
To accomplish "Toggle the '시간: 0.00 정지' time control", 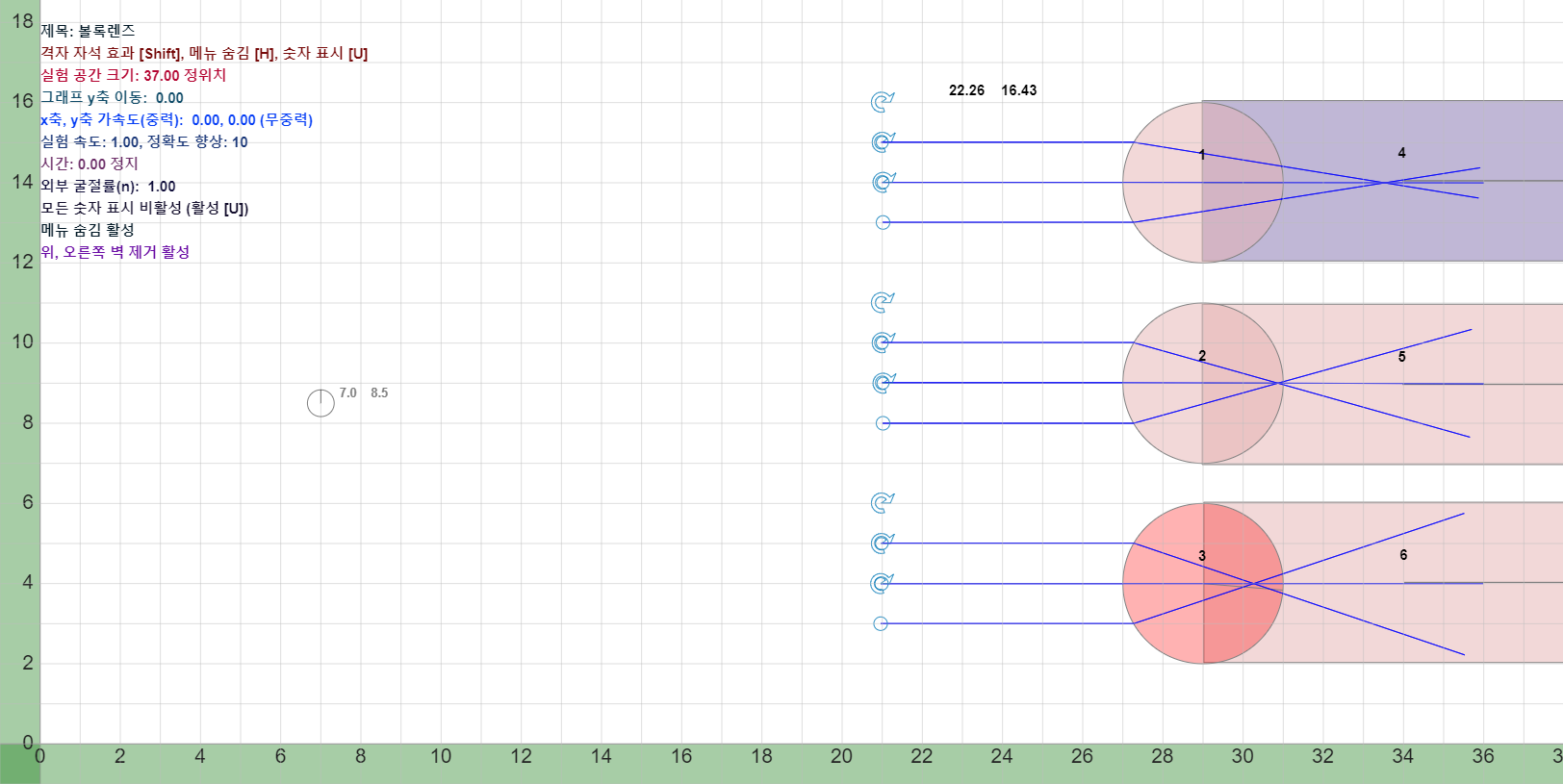I will point(90,164).
